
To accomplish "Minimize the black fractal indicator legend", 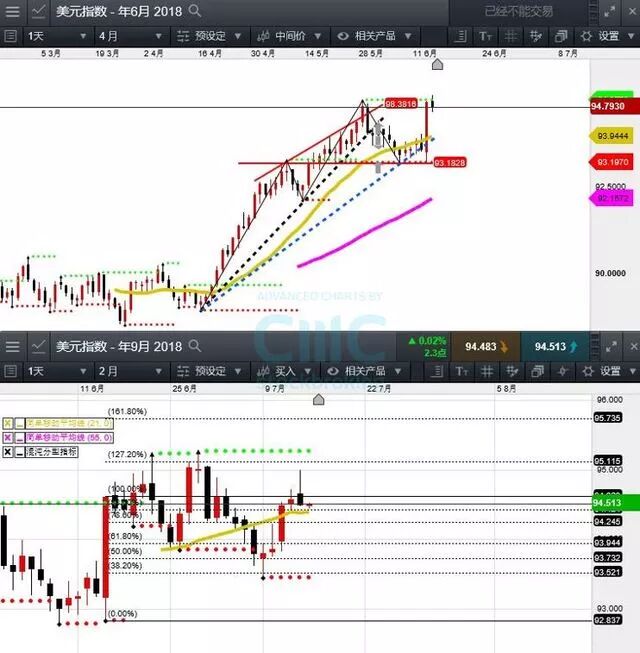I will coord(20,452).
